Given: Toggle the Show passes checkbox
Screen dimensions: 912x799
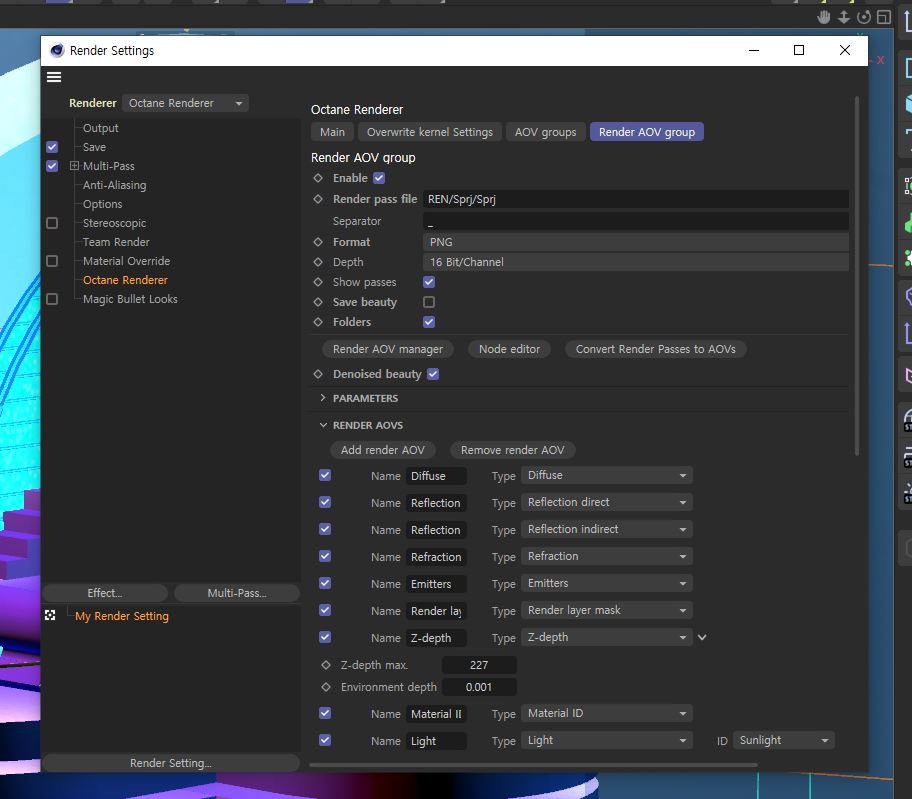Looking at the screenshot, I should (x=429, y=282).
